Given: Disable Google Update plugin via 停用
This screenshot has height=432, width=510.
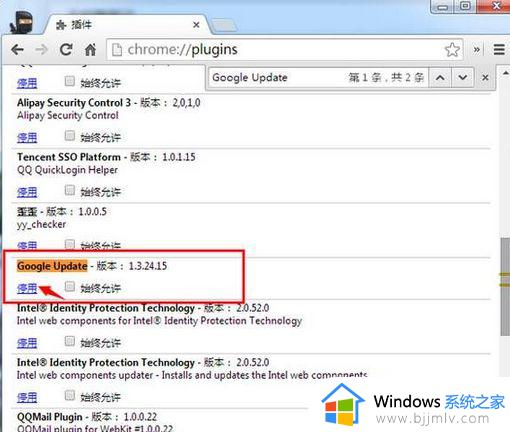Looking at the screenshot, I should (x=27, y=288).
